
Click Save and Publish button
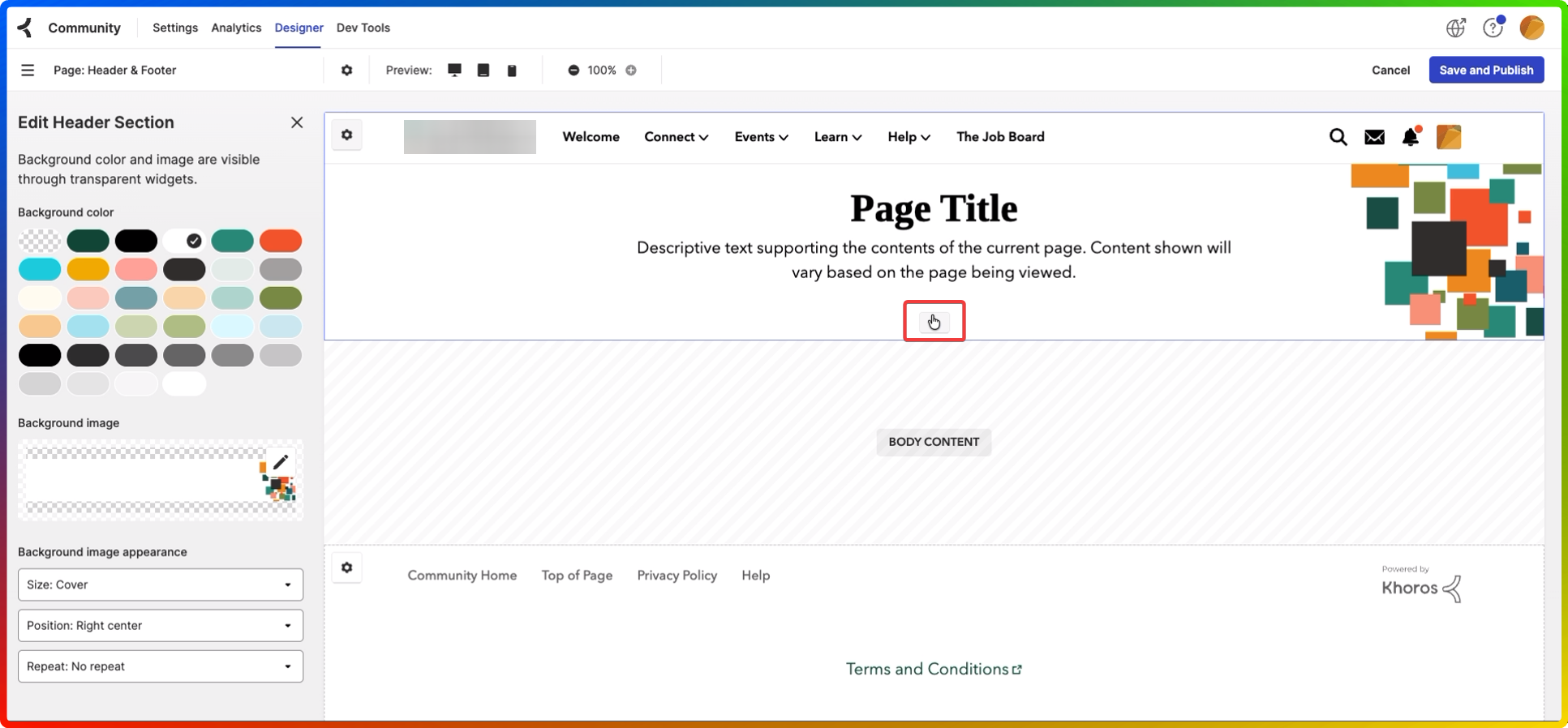1486,70
